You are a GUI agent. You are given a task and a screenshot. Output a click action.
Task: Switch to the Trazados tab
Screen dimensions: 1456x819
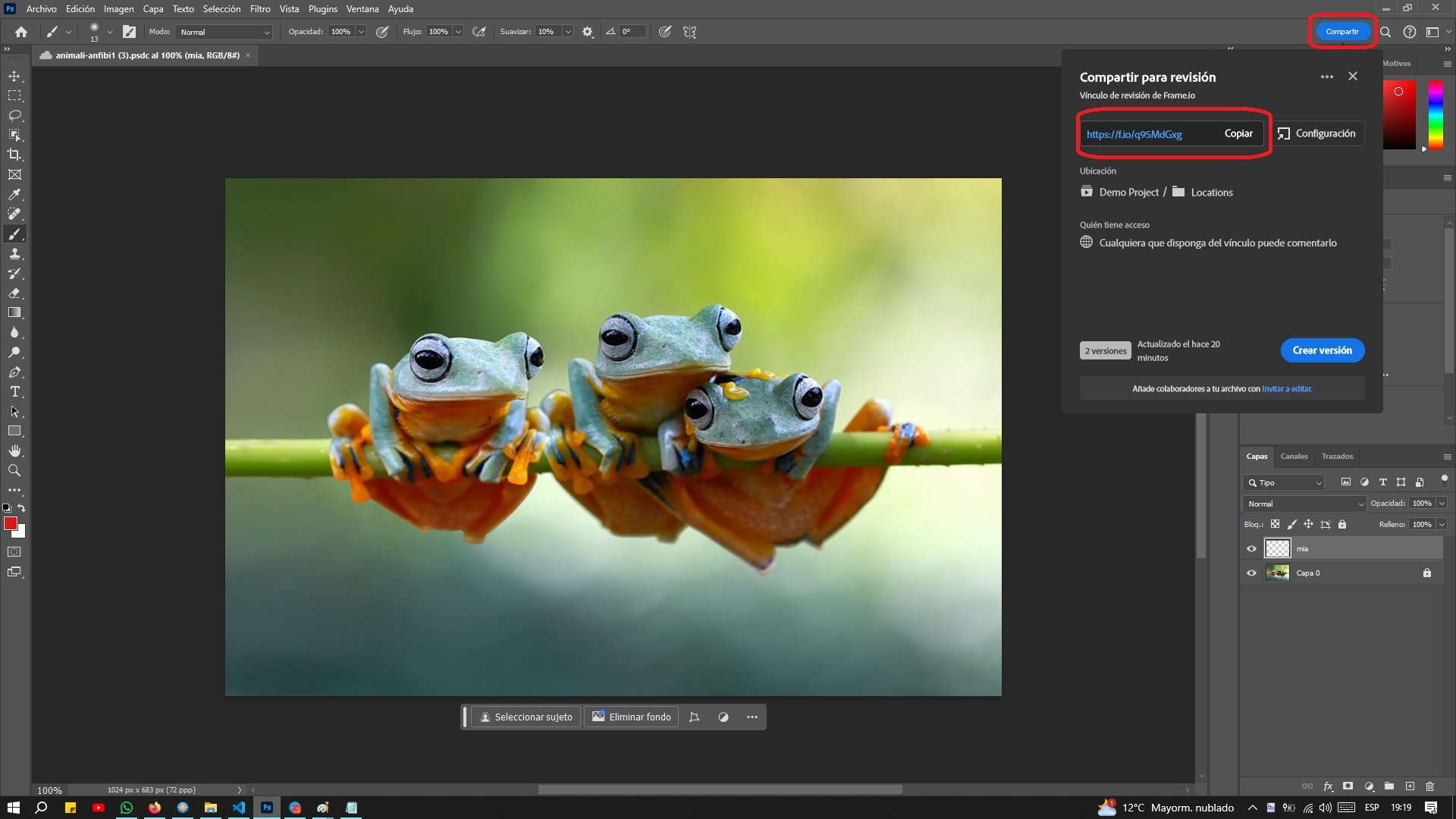[x=1337, y=457]
